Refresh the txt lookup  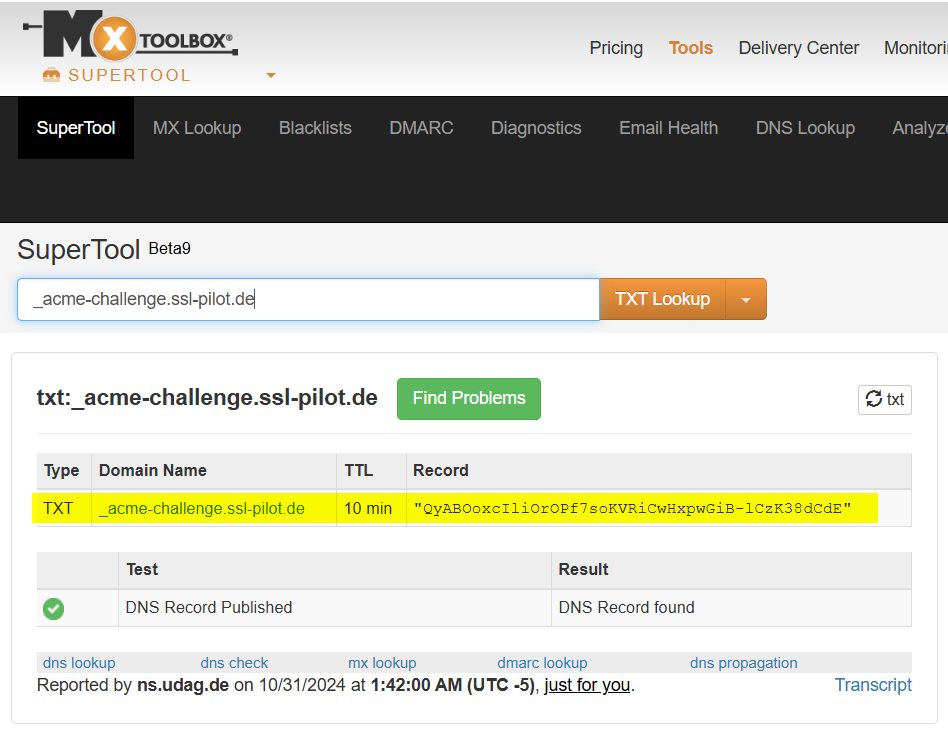(885, 400)
